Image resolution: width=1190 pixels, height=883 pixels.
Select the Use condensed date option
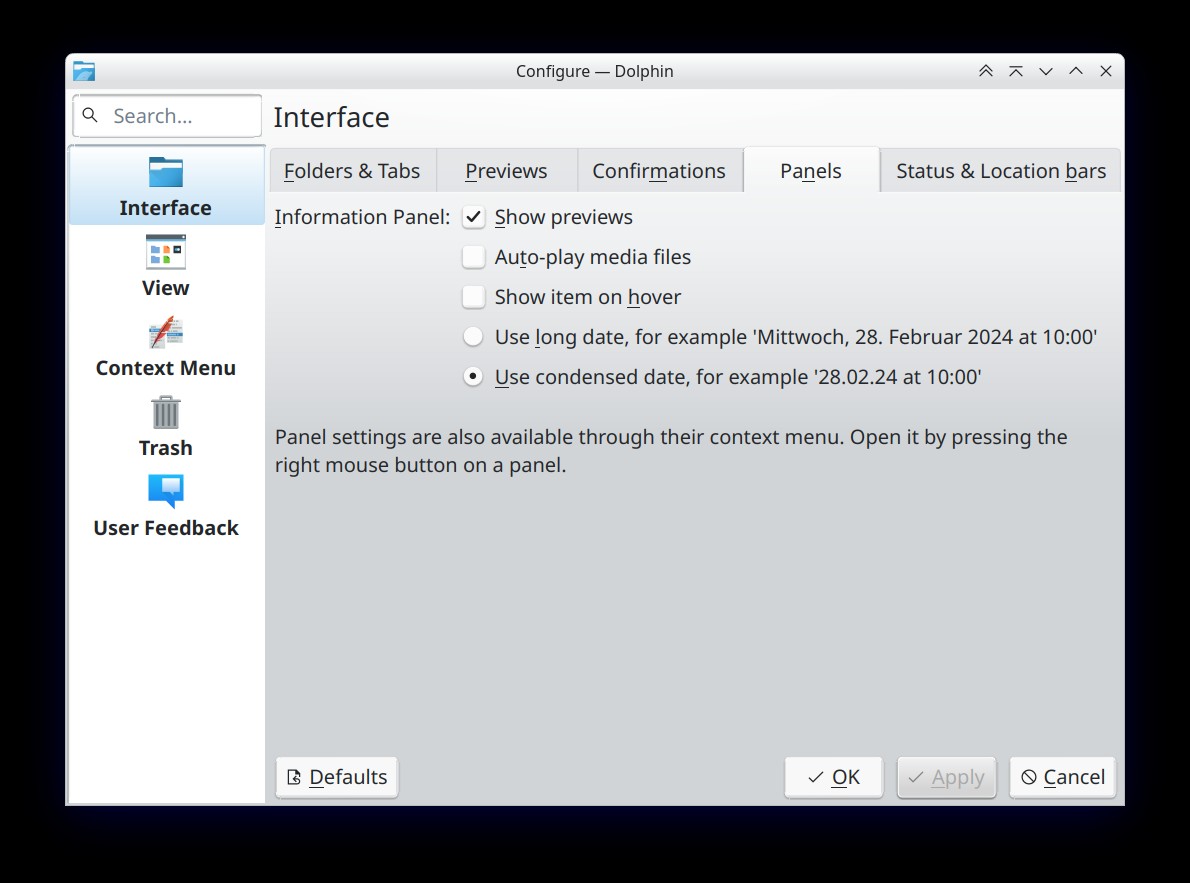(x=474, y=377)
